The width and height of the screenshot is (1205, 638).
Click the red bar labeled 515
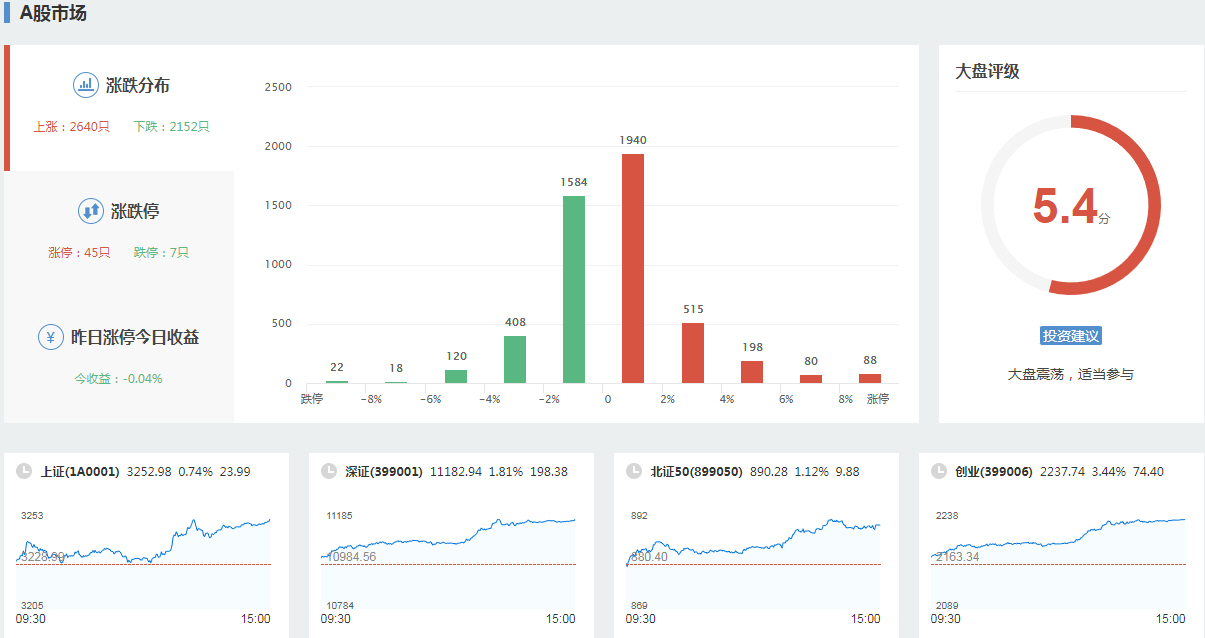point(693,352)
